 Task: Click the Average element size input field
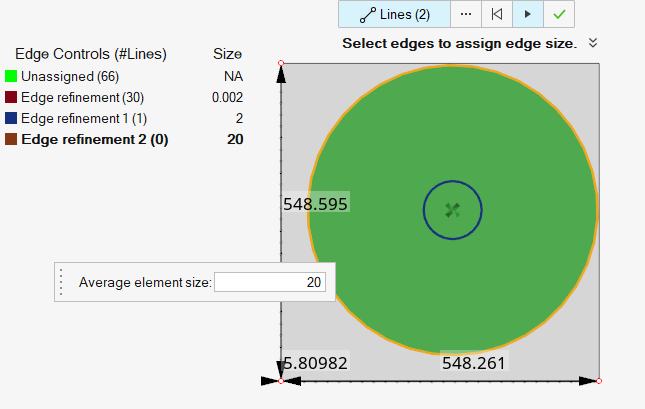270,283
